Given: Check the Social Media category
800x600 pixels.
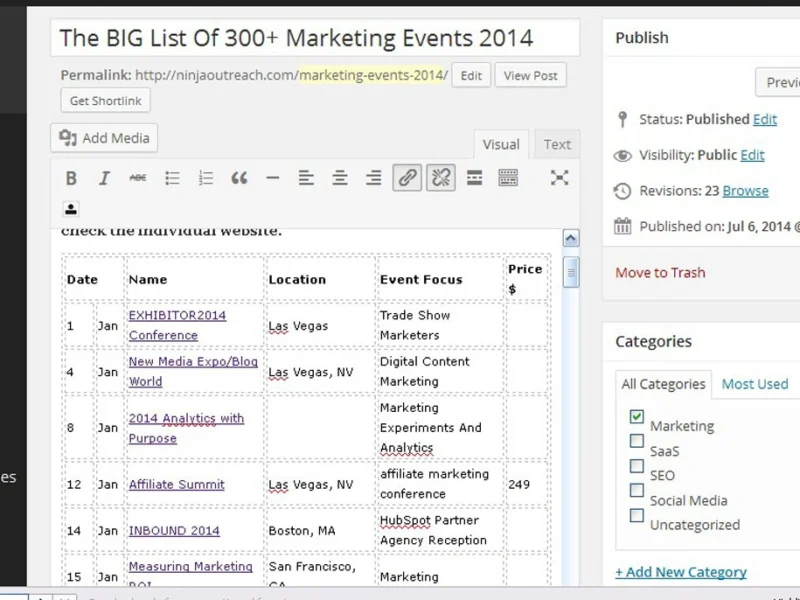Looking at the screenshot, I should point(637,490).
